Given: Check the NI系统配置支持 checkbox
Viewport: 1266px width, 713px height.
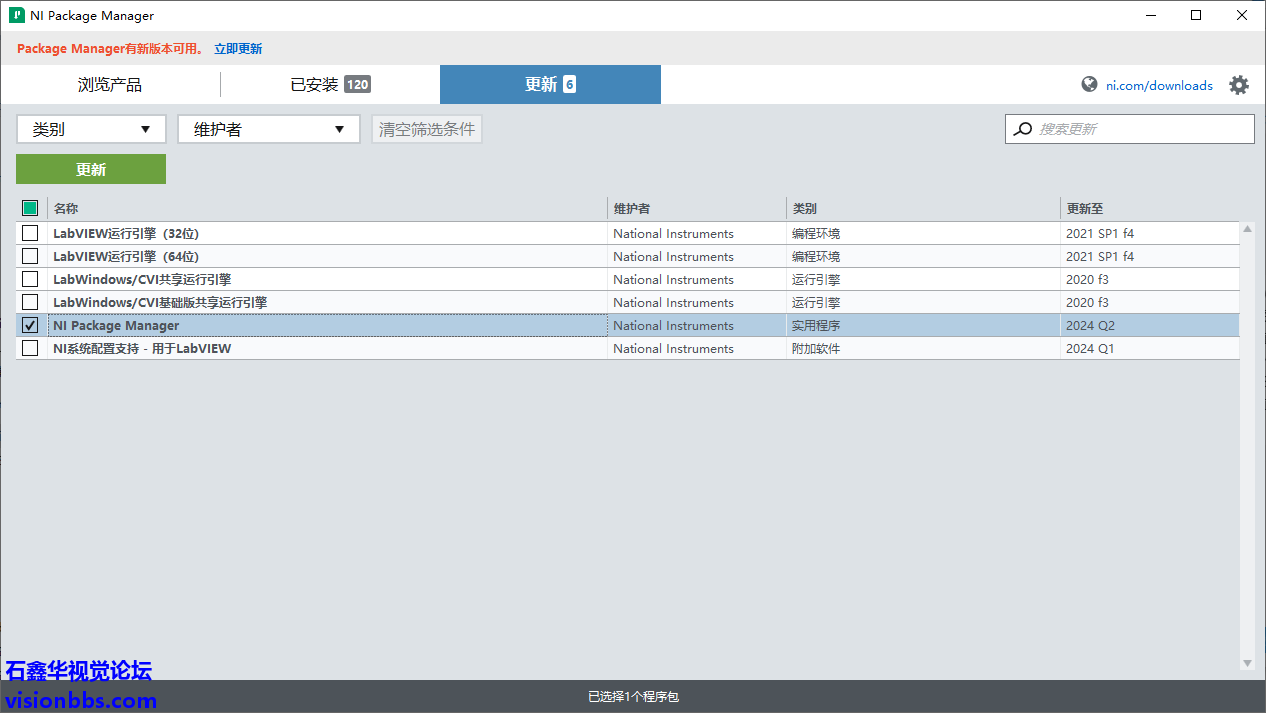Looking at the screenshot, I should coord(30,349).
